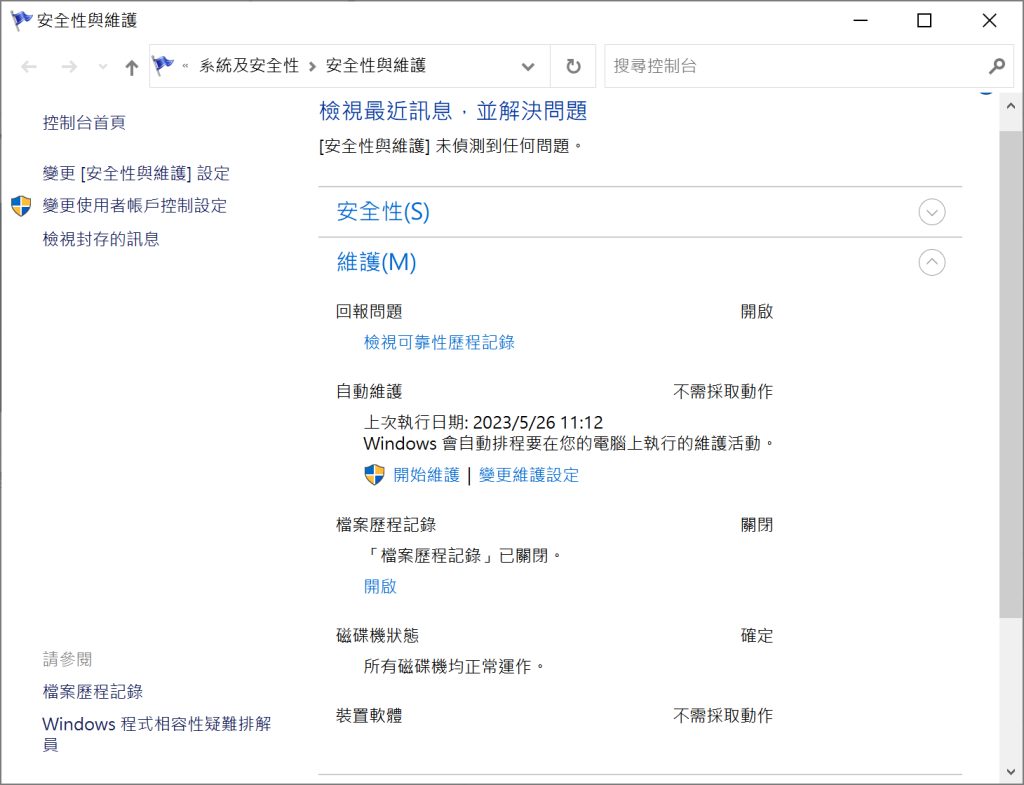Viewport: 1024px width, 785px height.
Task: Click the title bar flag icon
Action: tap(21, 20)
